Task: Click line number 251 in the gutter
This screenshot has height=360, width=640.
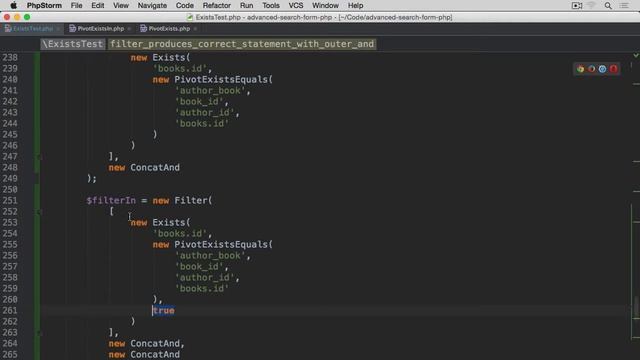Action: point(10,201)
